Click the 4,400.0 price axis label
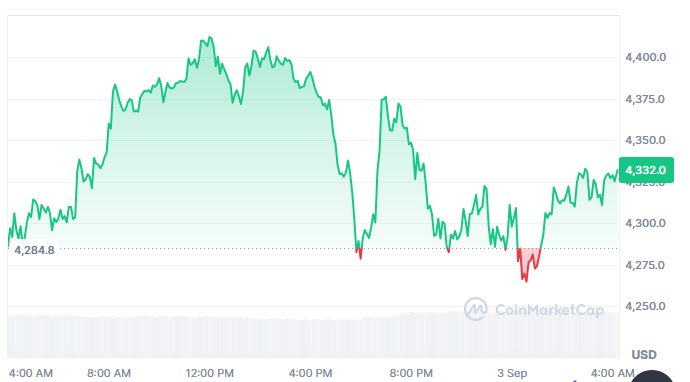The image size is (690, 382). (646, 57)
